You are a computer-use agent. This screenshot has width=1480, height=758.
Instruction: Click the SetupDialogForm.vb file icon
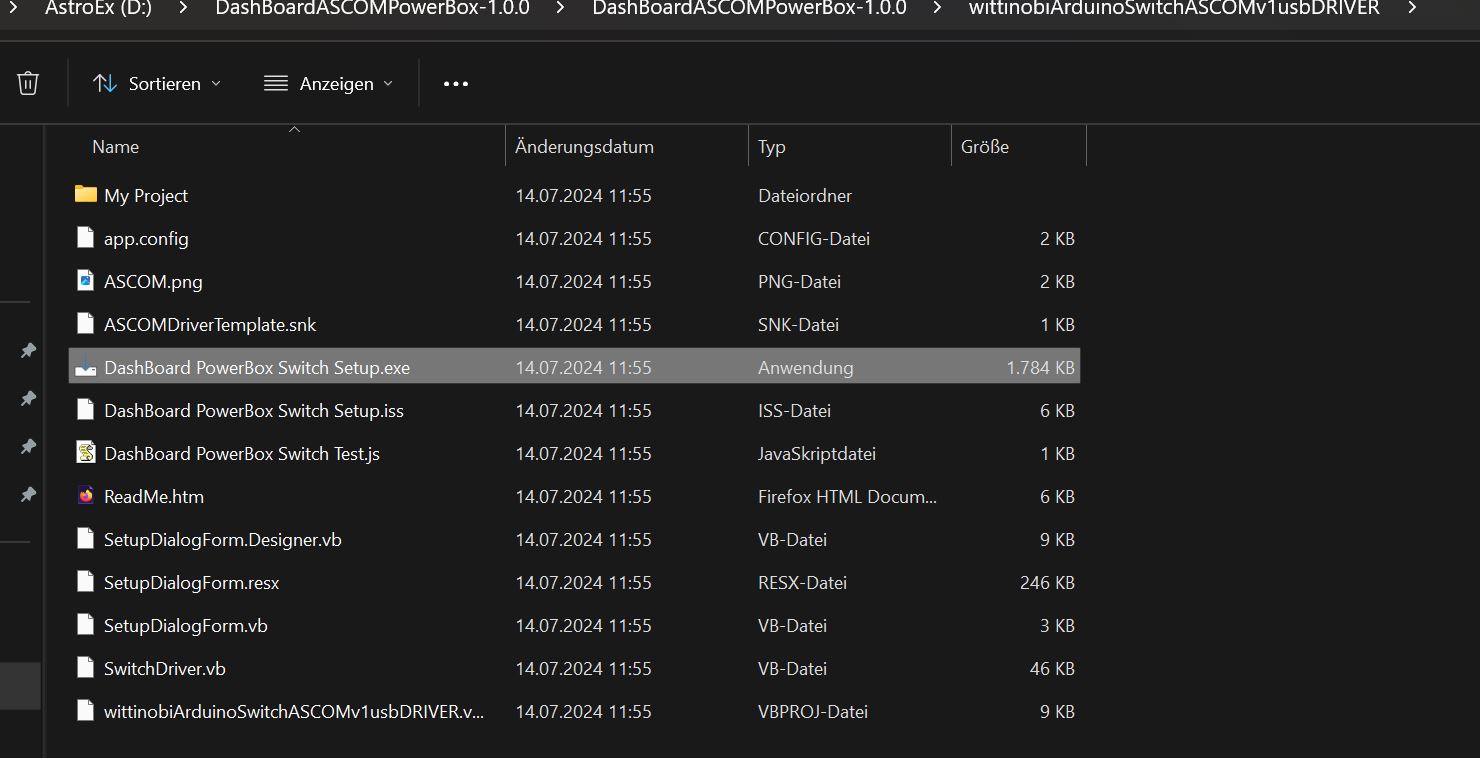[x=86, y=625]
